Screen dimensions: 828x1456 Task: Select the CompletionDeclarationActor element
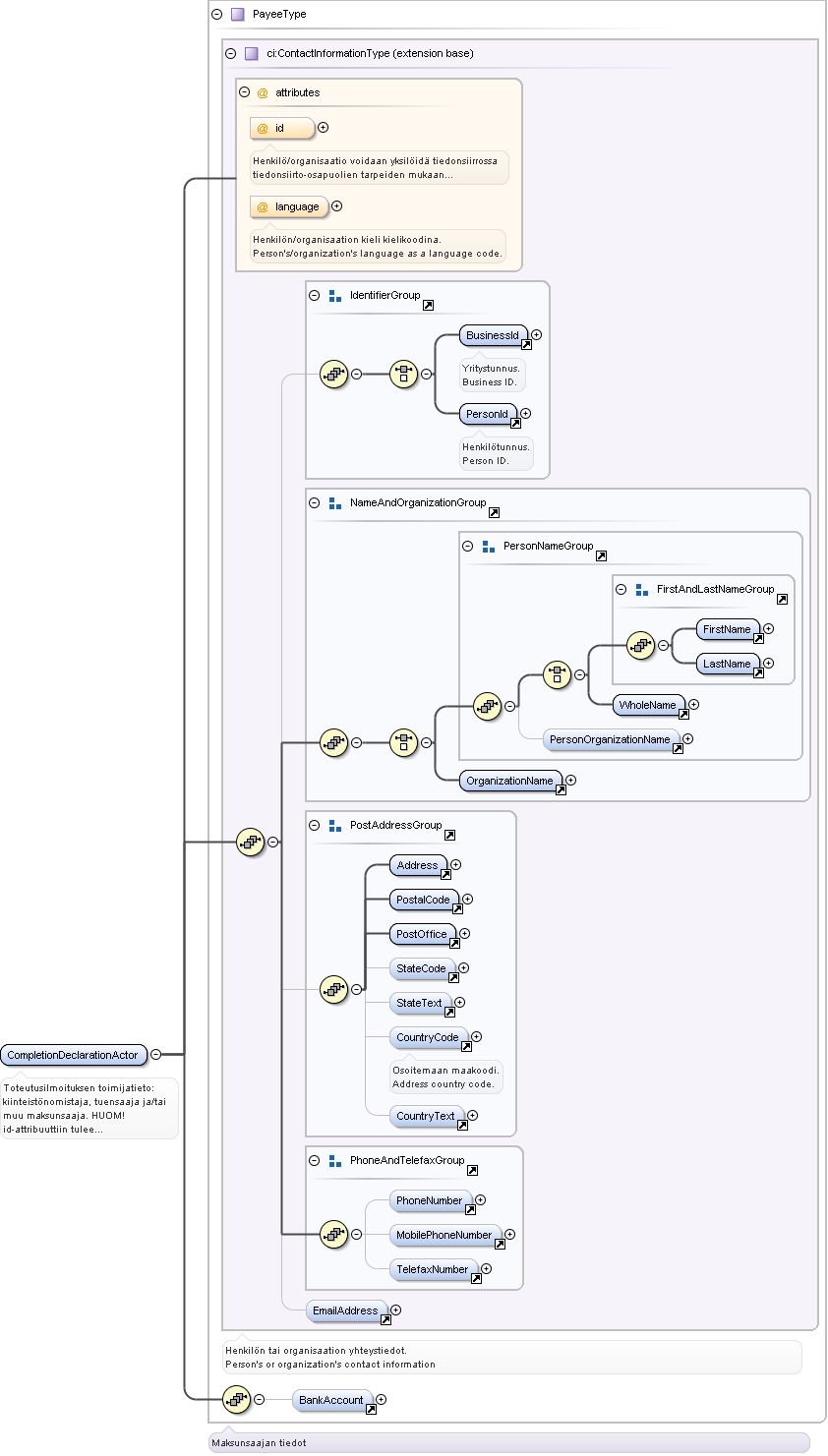(74, 1055)
